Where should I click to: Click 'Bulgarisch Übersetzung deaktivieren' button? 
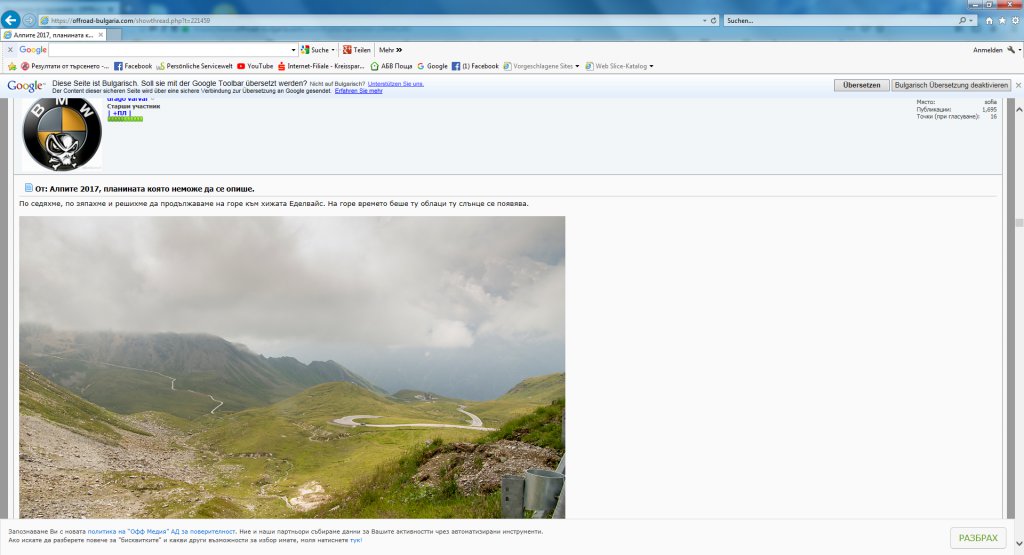951,86
